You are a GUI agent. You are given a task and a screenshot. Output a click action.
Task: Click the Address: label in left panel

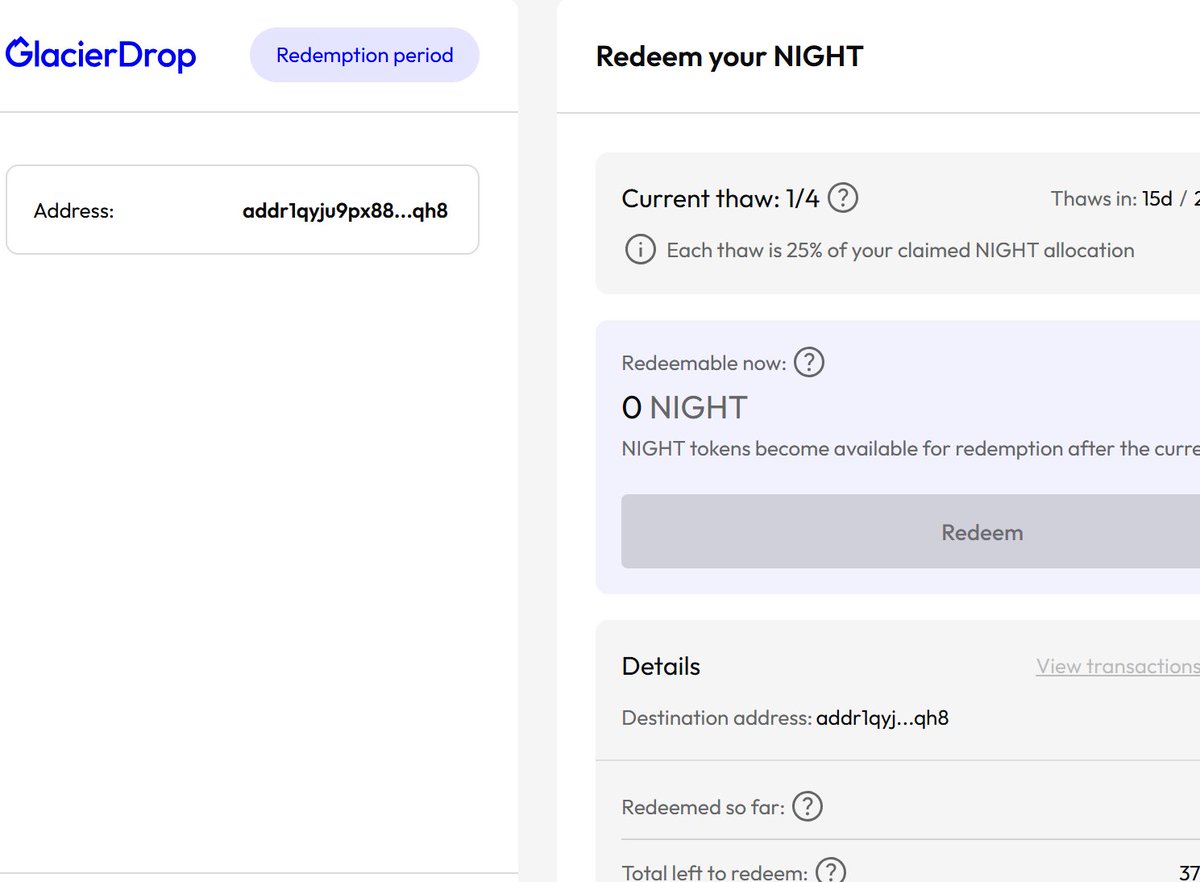(x=74, y=211)
